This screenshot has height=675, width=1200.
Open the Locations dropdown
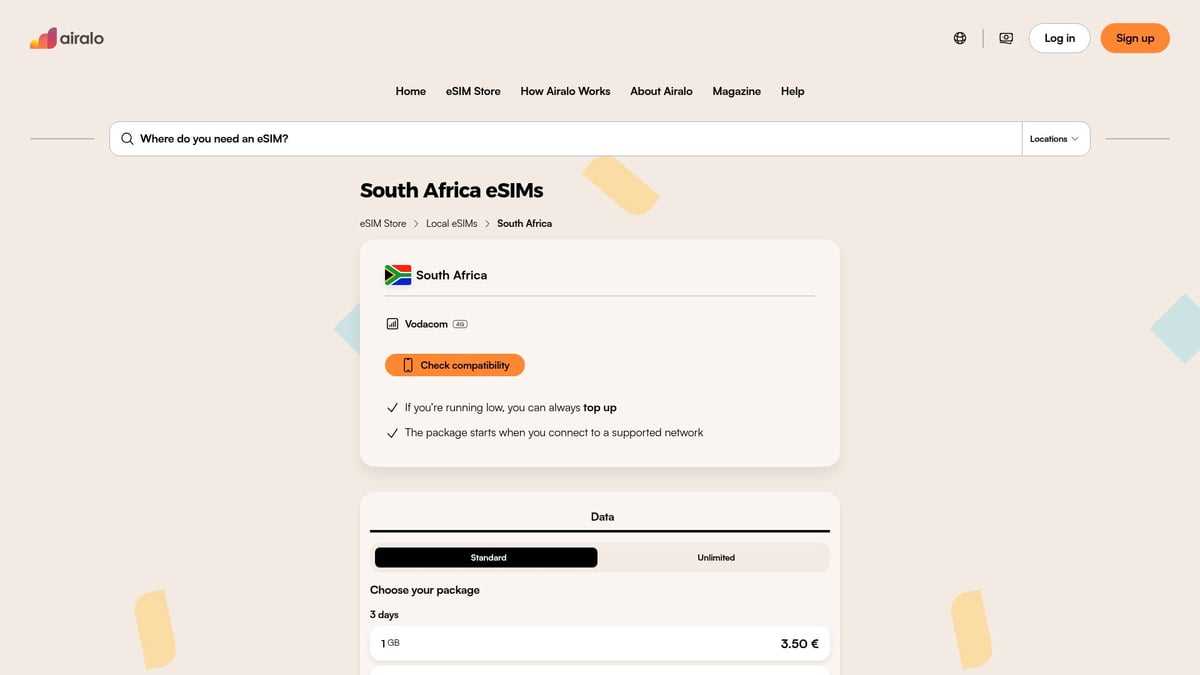[1051, 138]
